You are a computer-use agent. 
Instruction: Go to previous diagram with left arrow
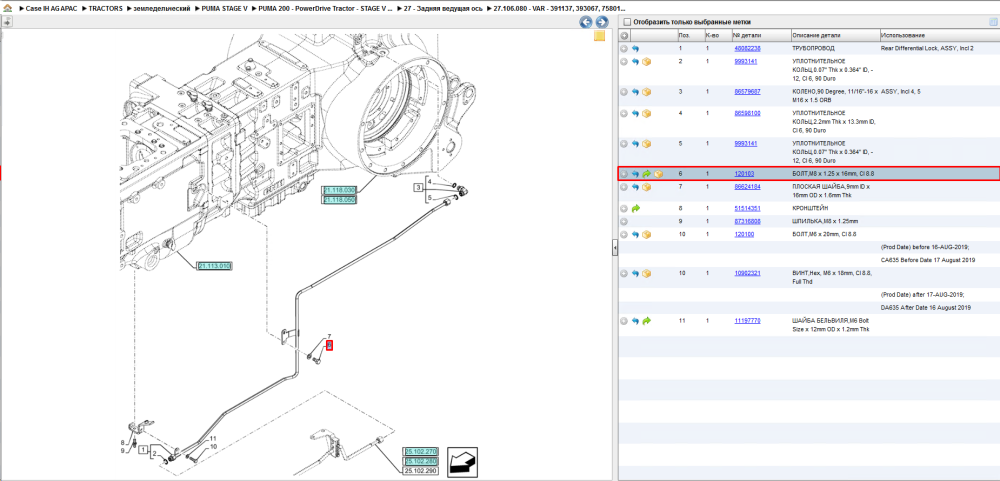[585, 22]
